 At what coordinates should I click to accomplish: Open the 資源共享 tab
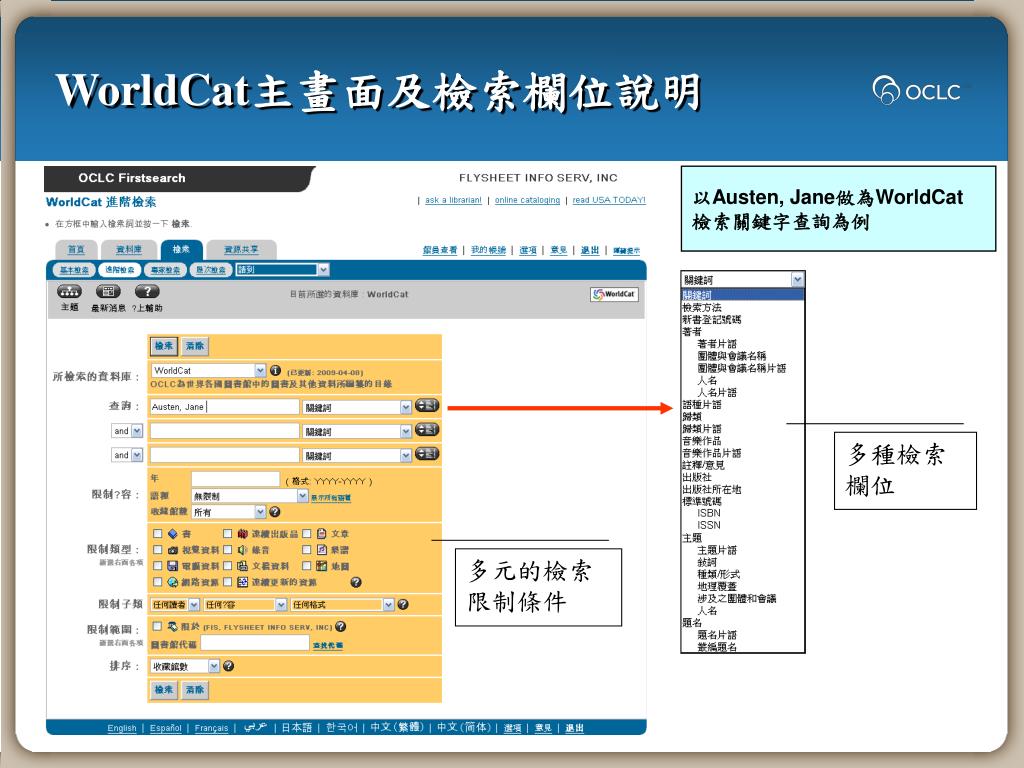241,249
